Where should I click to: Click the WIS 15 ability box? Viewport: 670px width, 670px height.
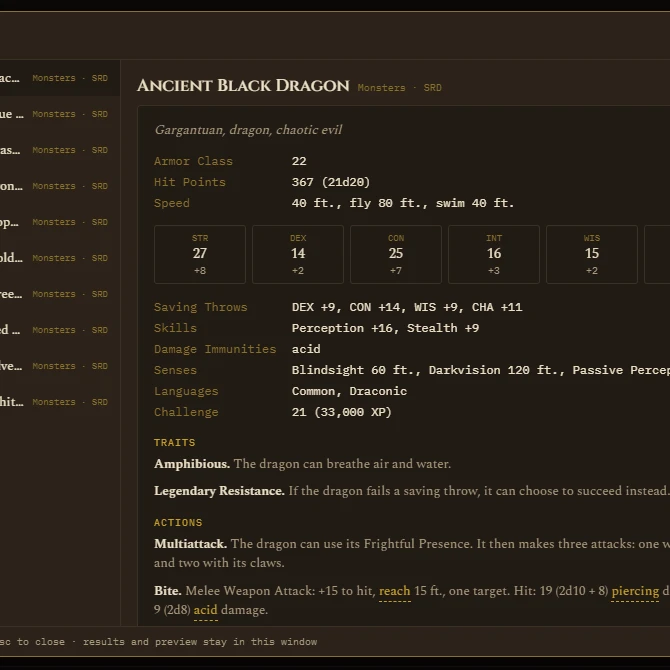pos(592,254)
